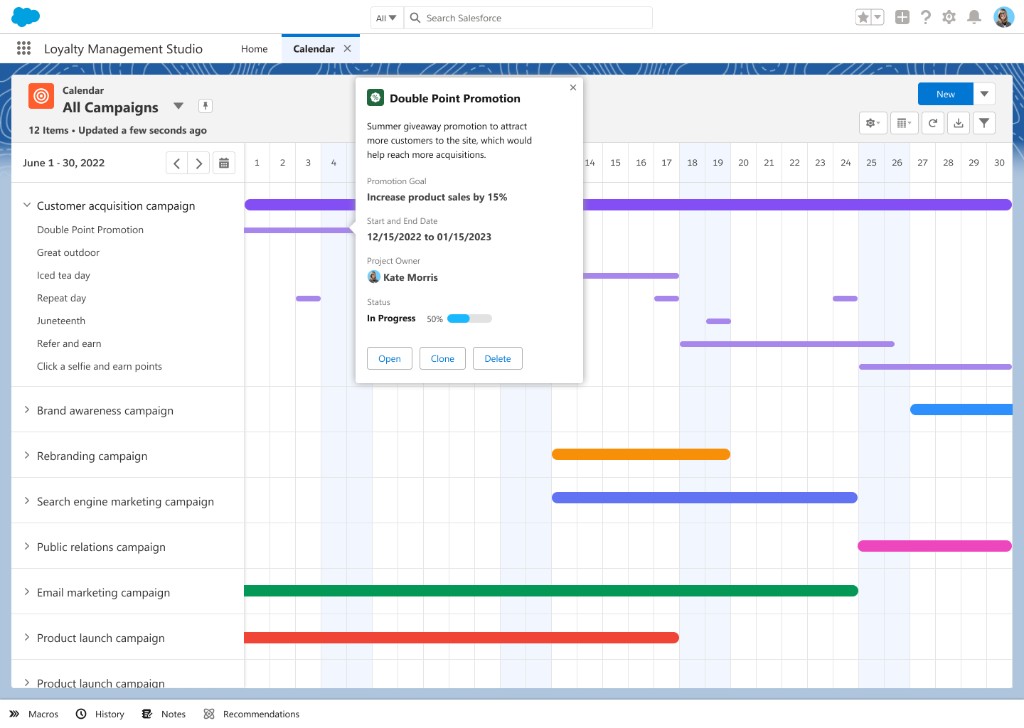Pin the All Campaigns list view
This screenshot has height=728, width=1024.
click(205, 106)
